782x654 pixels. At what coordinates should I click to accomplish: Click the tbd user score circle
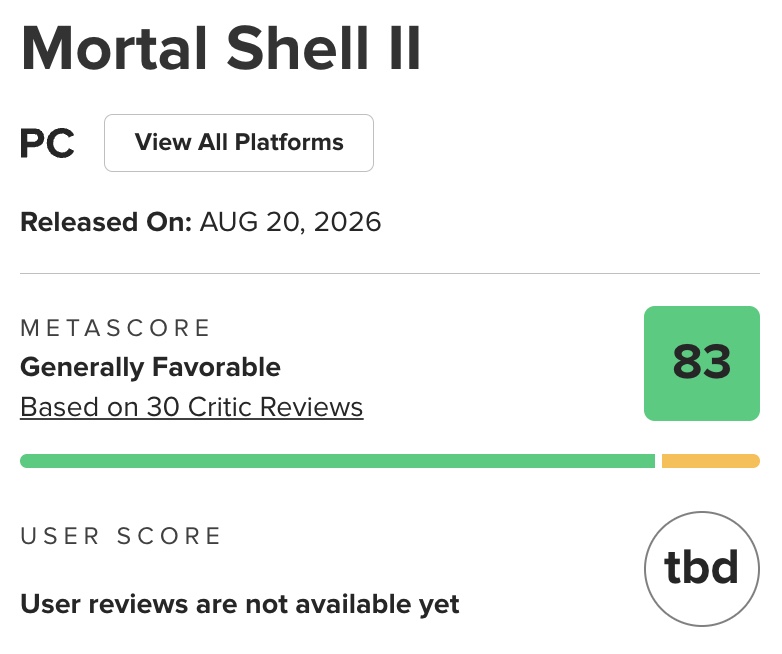pyautogui.click(x=702, y=569)
